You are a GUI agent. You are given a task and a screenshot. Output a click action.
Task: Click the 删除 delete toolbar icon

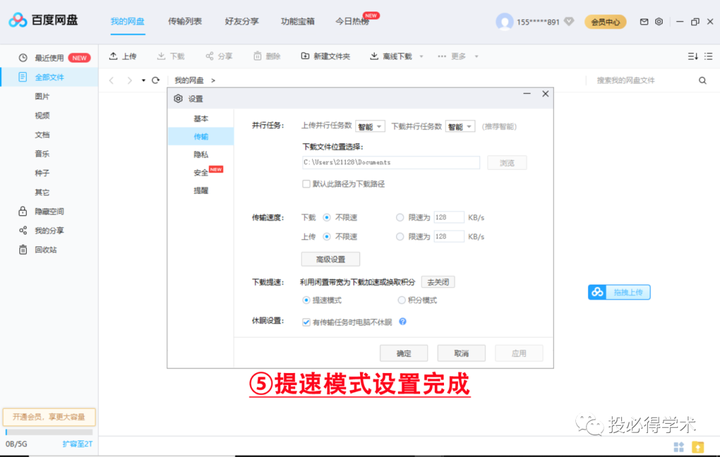coord(258,56)
